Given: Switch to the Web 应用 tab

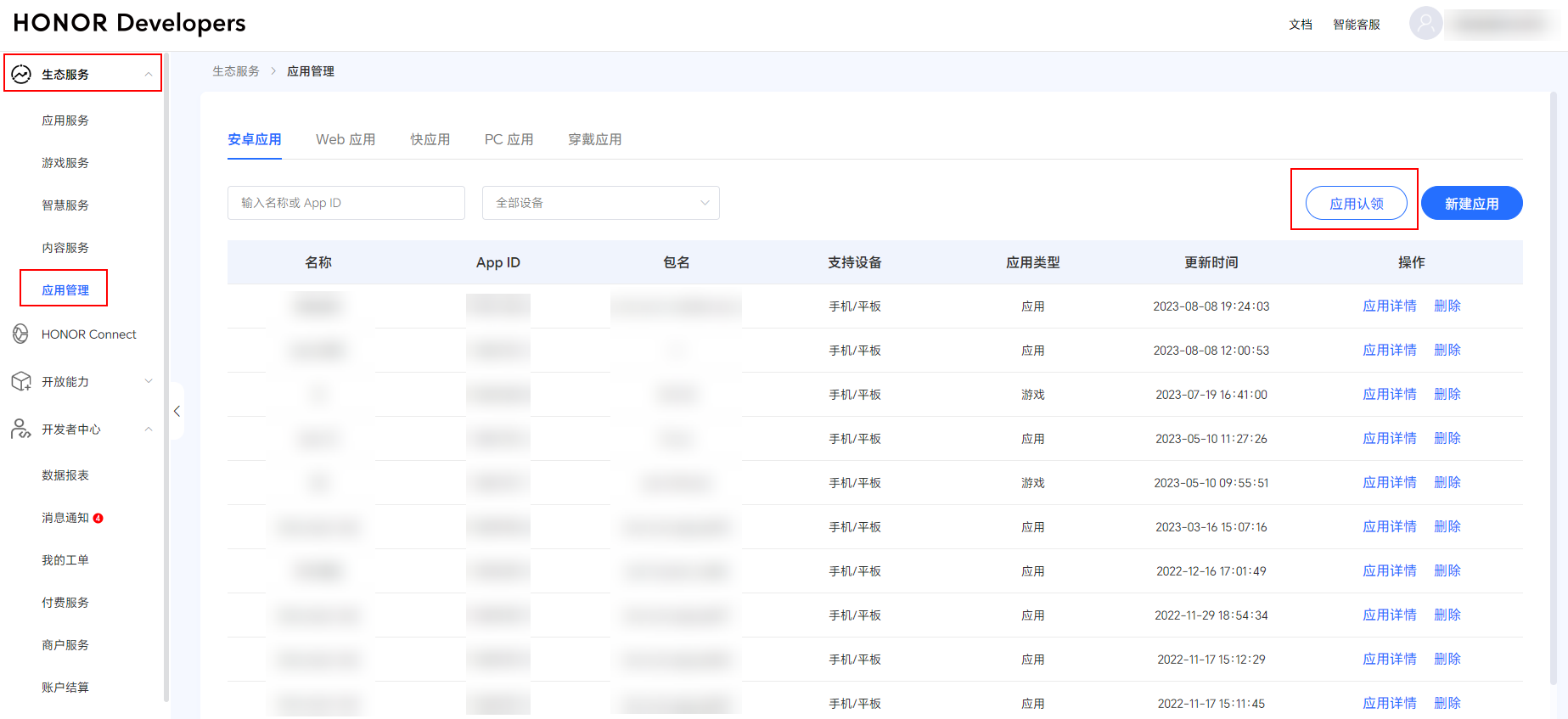Looking at the screenshot, I should point(346,139).
